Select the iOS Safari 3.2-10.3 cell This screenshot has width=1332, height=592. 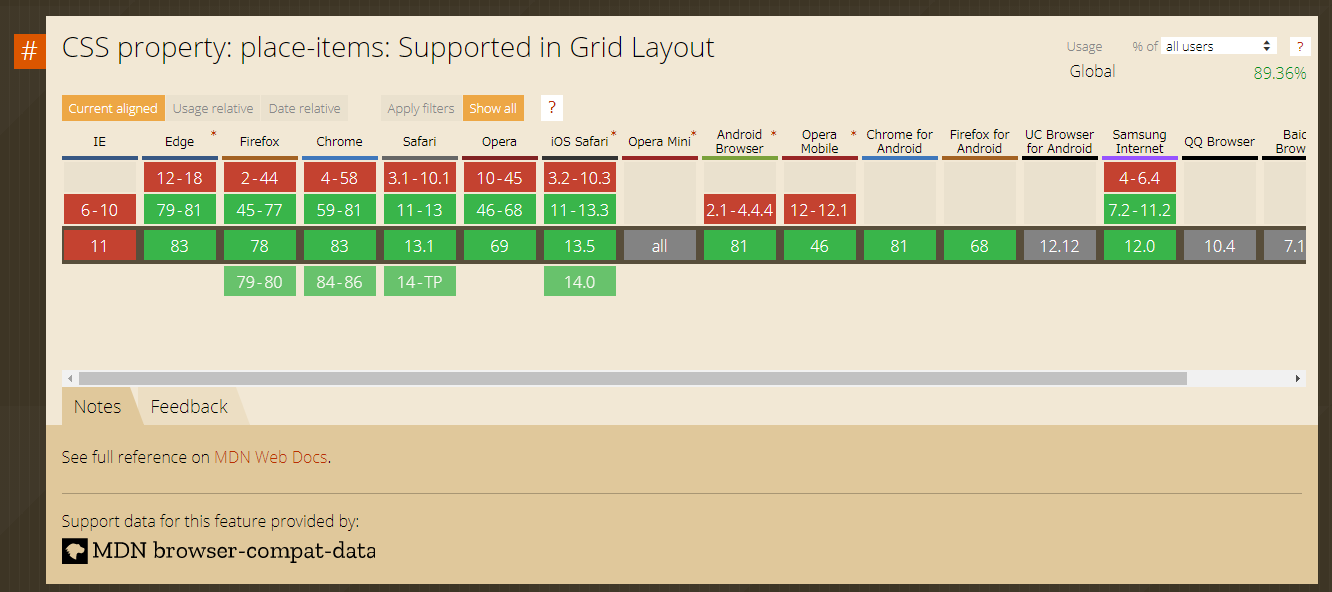point(580,178)
